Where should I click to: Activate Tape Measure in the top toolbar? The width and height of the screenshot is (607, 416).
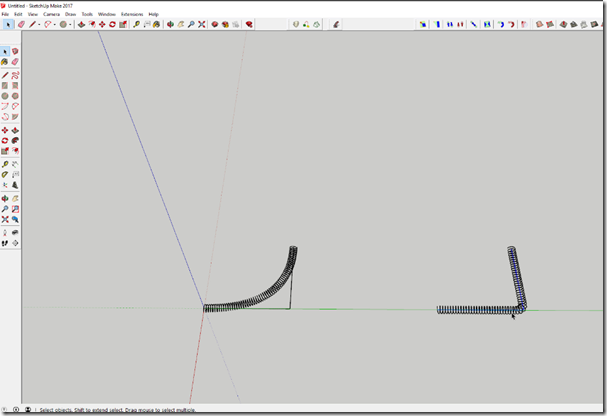136,24
